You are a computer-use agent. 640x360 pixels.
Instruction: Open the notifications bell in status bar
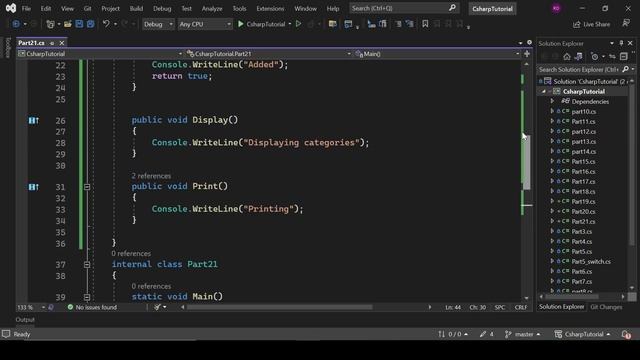(x=627, y=334)
